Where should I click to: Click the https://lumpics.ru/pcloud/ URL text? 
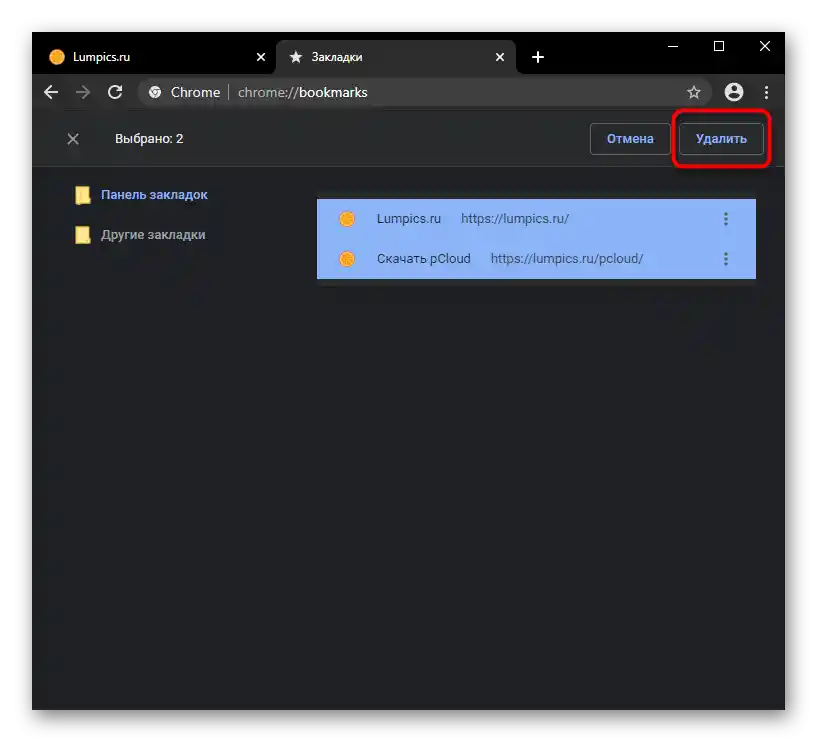tap(567, 259)
